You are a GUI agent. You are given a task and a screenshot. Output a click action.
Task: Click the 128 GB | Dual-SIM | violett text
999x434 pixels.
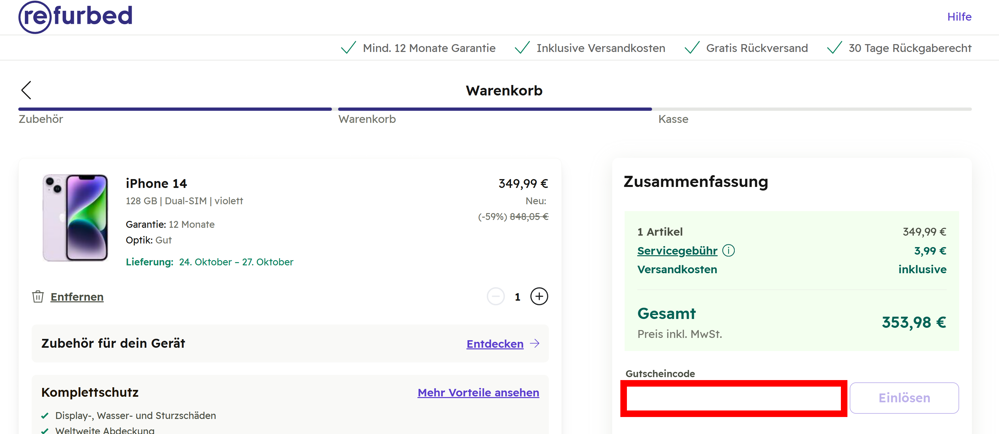point(185,201)
